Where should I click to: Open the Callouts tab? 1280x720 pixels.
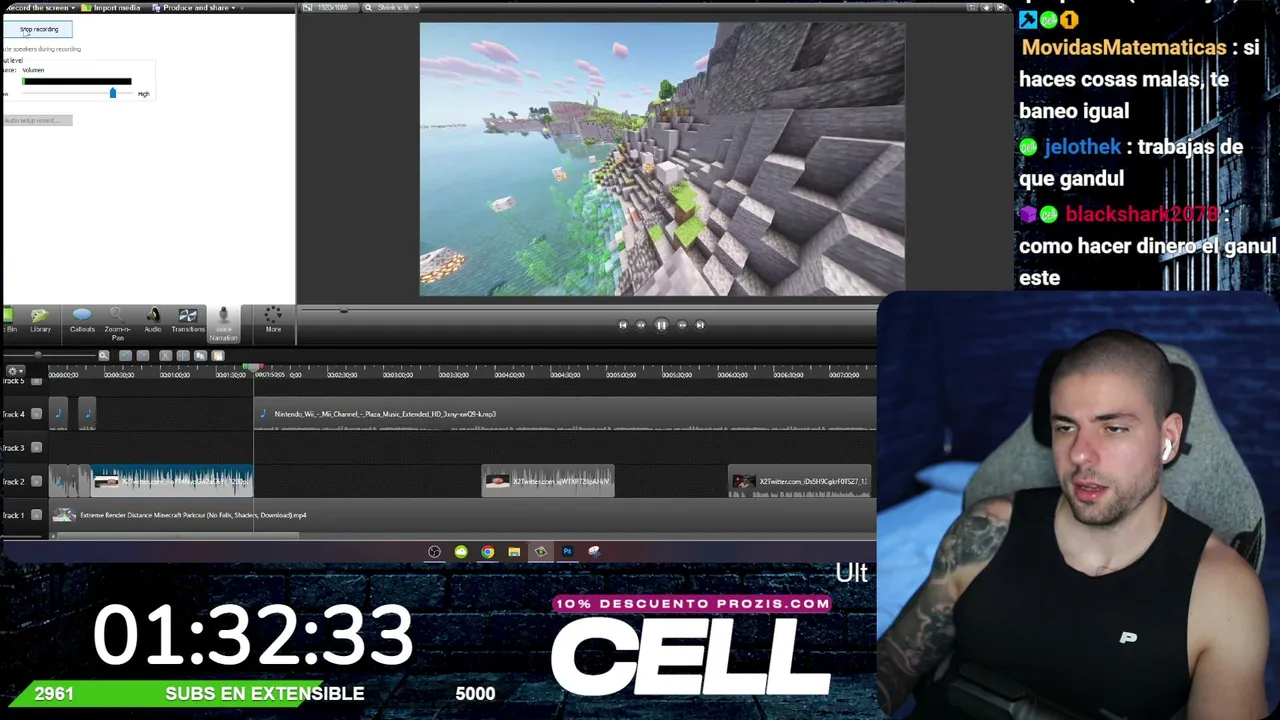pos(82,320)
